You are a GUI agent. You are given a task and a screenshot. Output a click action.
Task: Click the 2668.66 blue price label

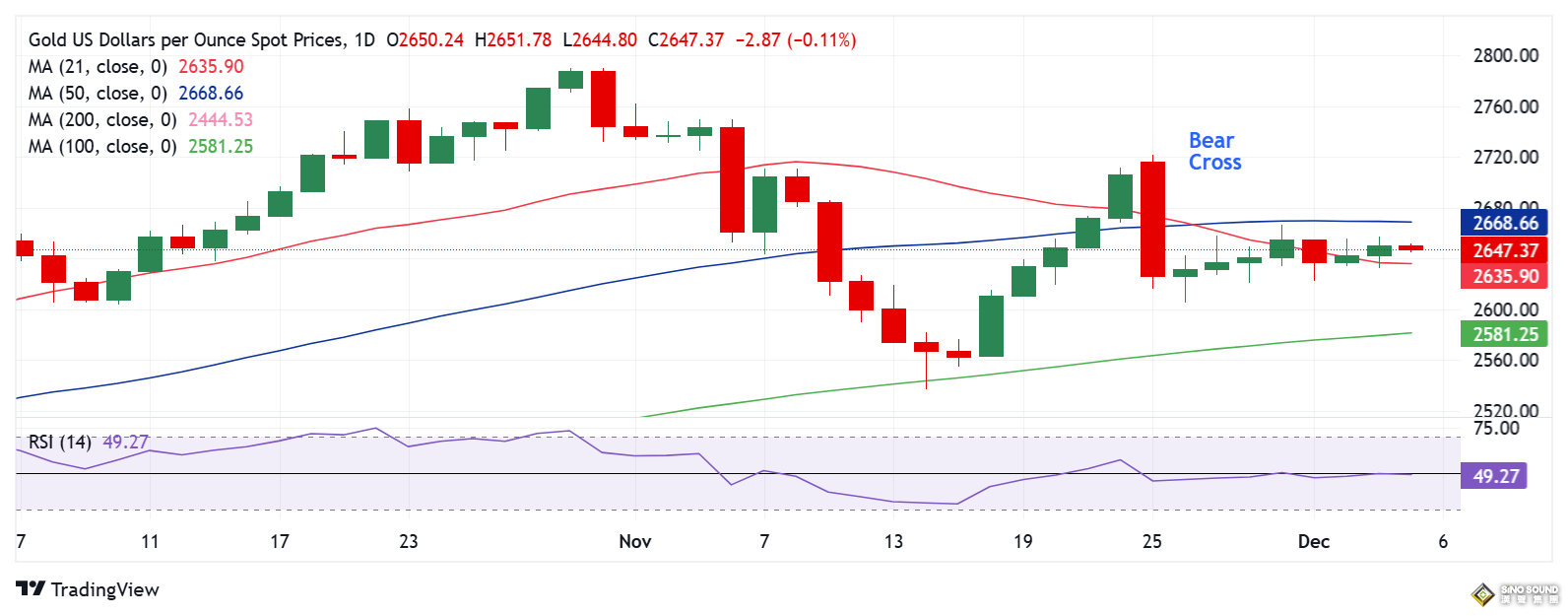[x=1504, y=224]
